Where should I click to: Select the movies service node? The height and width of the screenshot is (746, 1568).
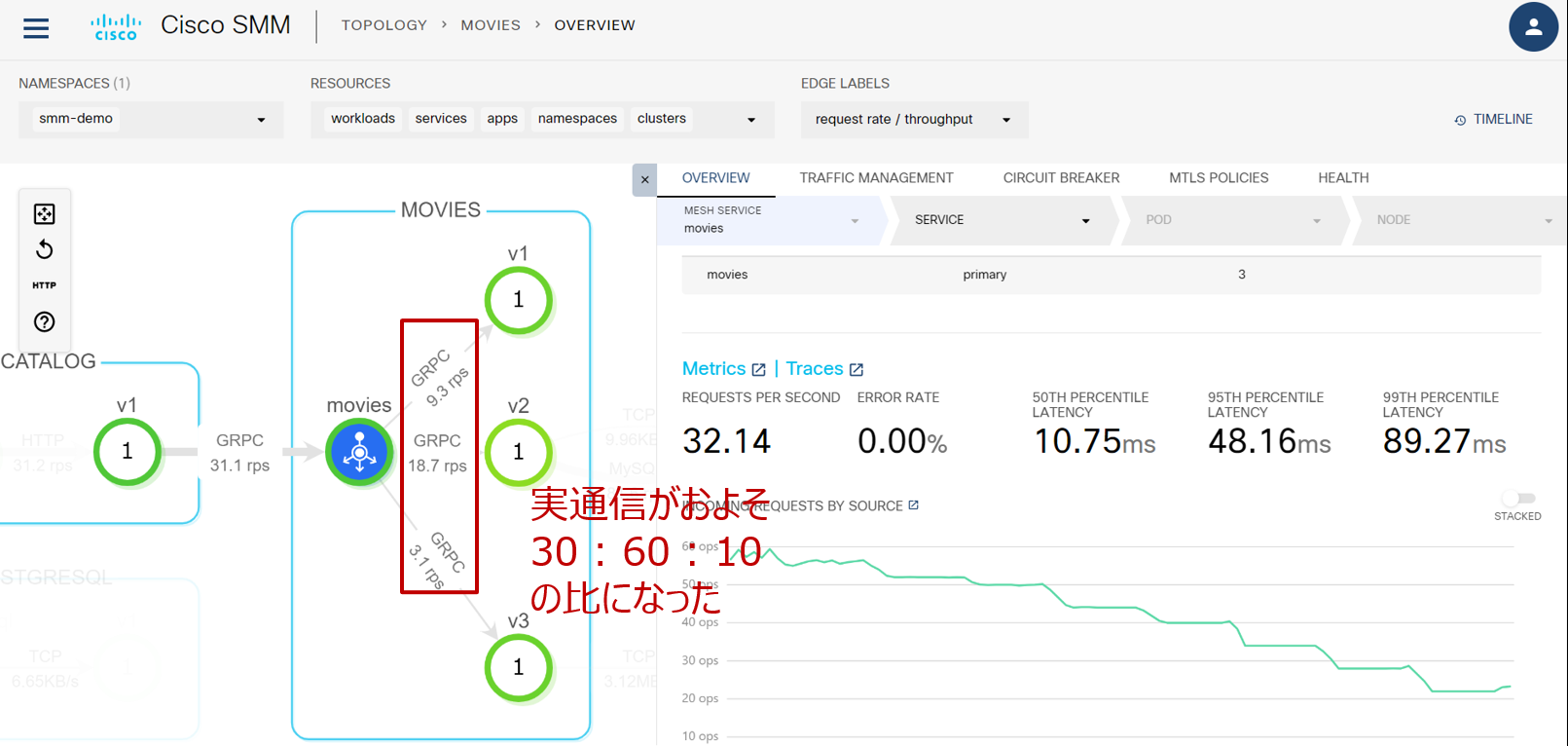(359, 452)
